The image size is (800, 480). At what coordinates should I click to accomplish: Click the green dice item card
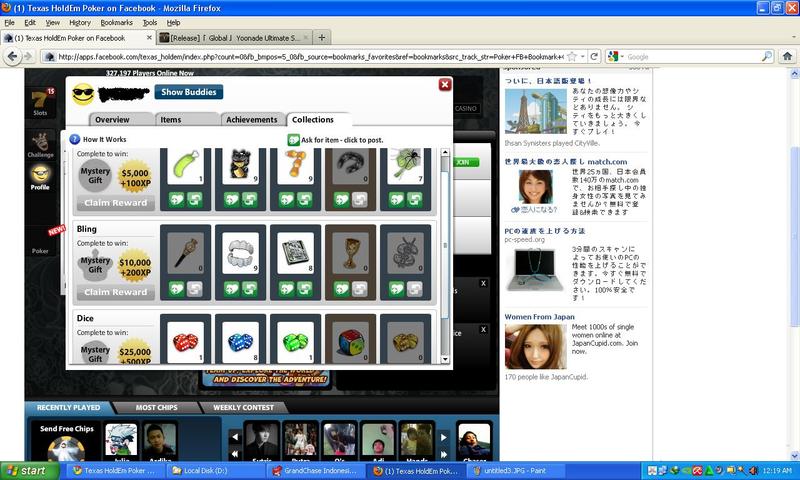(295, 342)
